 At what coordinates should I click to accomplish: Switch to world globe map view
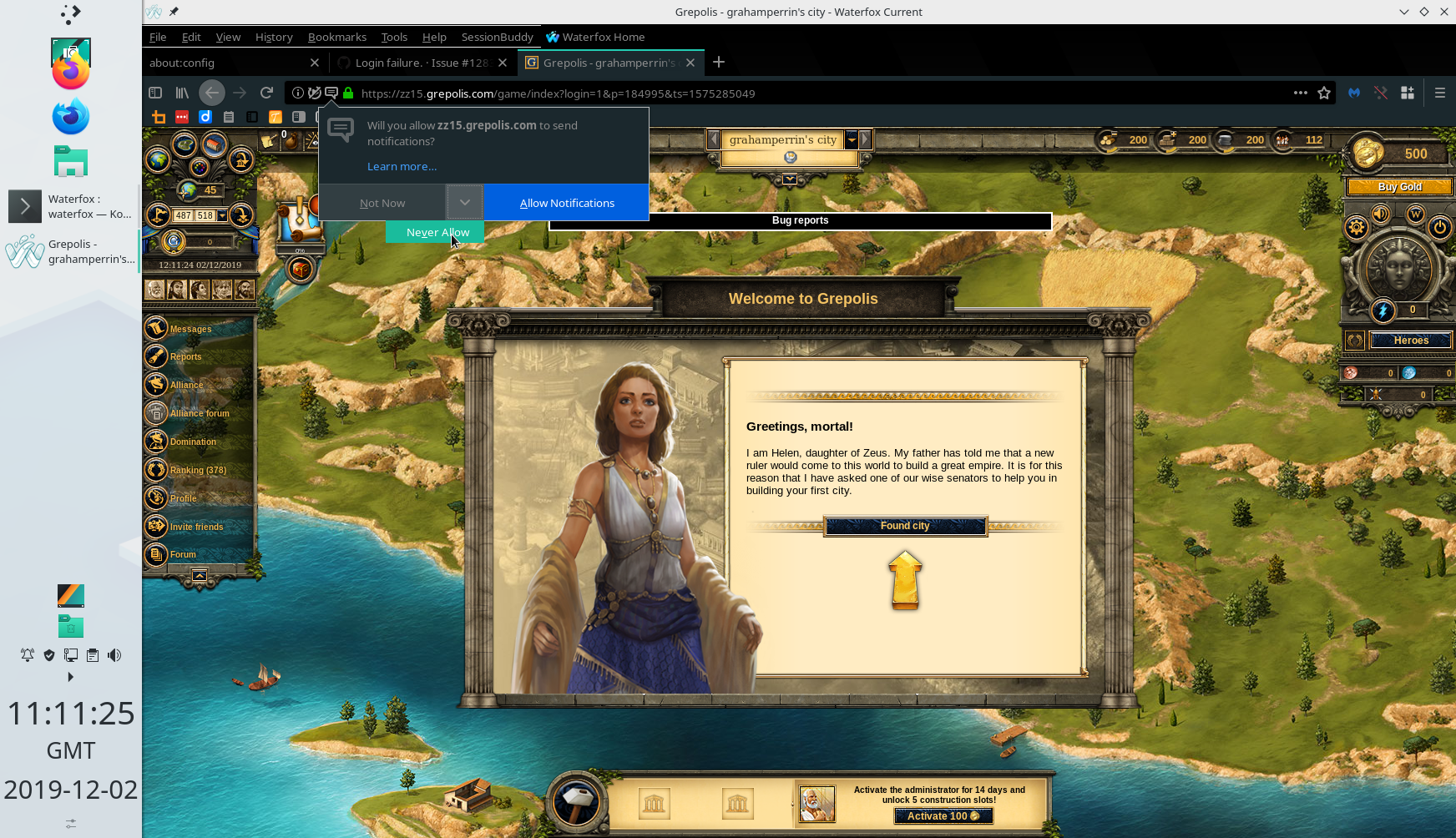point(158,159)
